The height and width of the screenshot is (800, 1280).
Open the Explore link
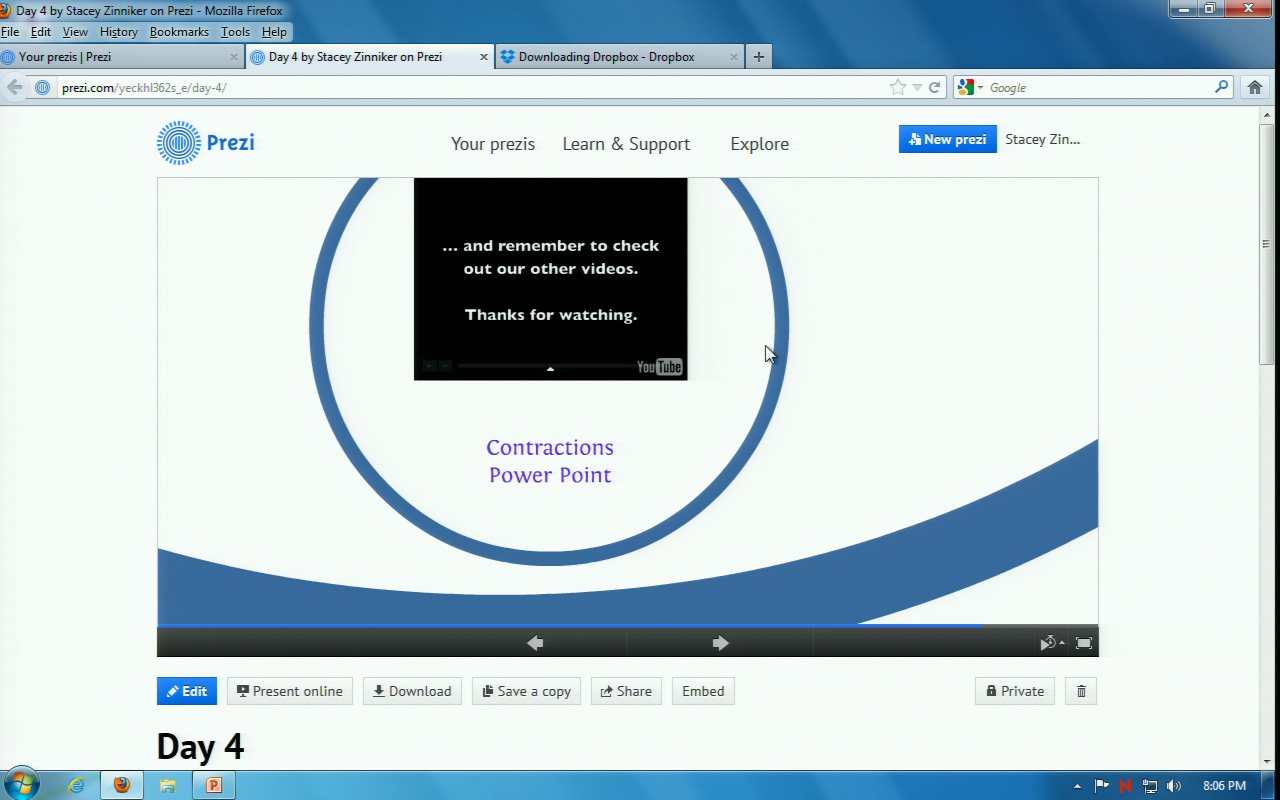pos(759,144)
